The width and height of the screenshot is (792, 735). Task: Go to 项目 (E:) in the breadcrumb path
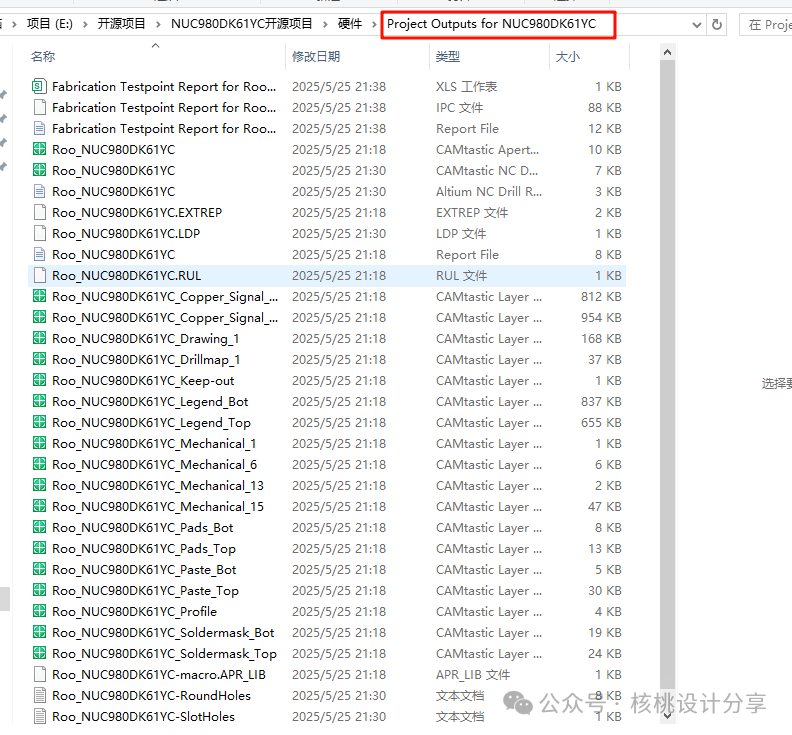pyautogui.click(x=50, y=24)
